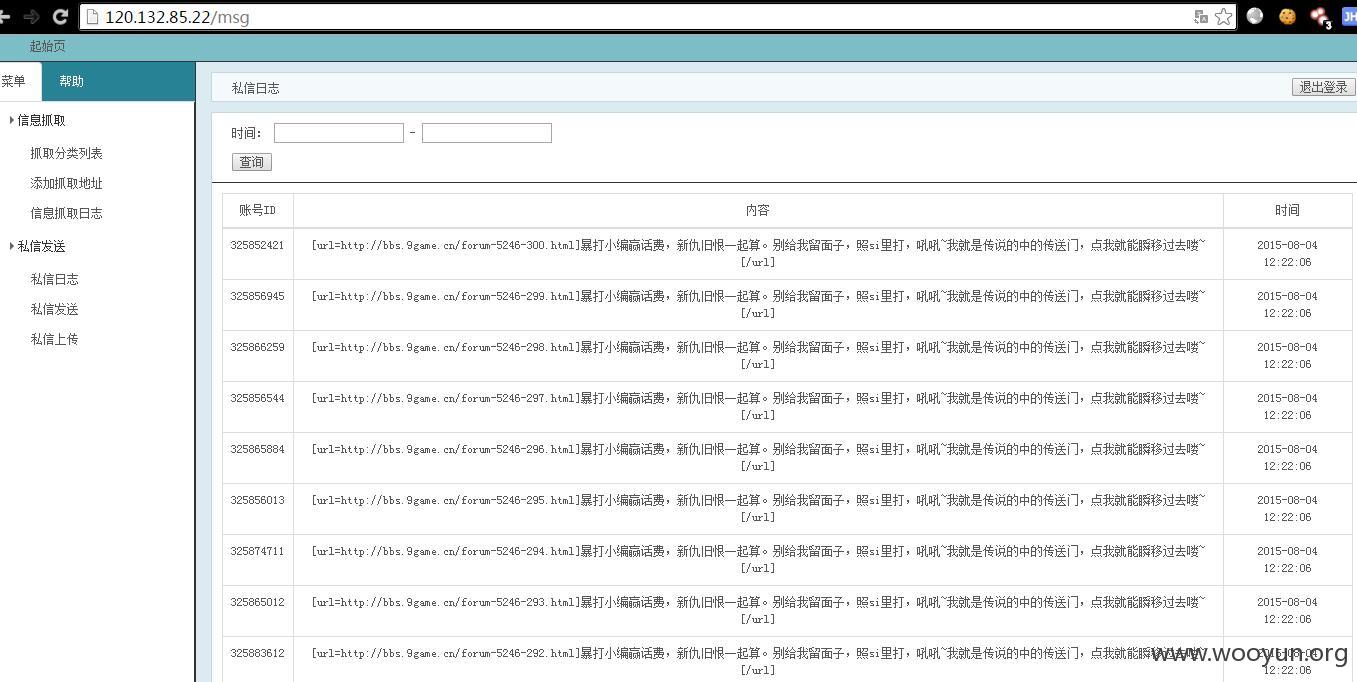Select account ID 325852421
The height and width of the screenshot is (682, 1357).
[257, 245]
